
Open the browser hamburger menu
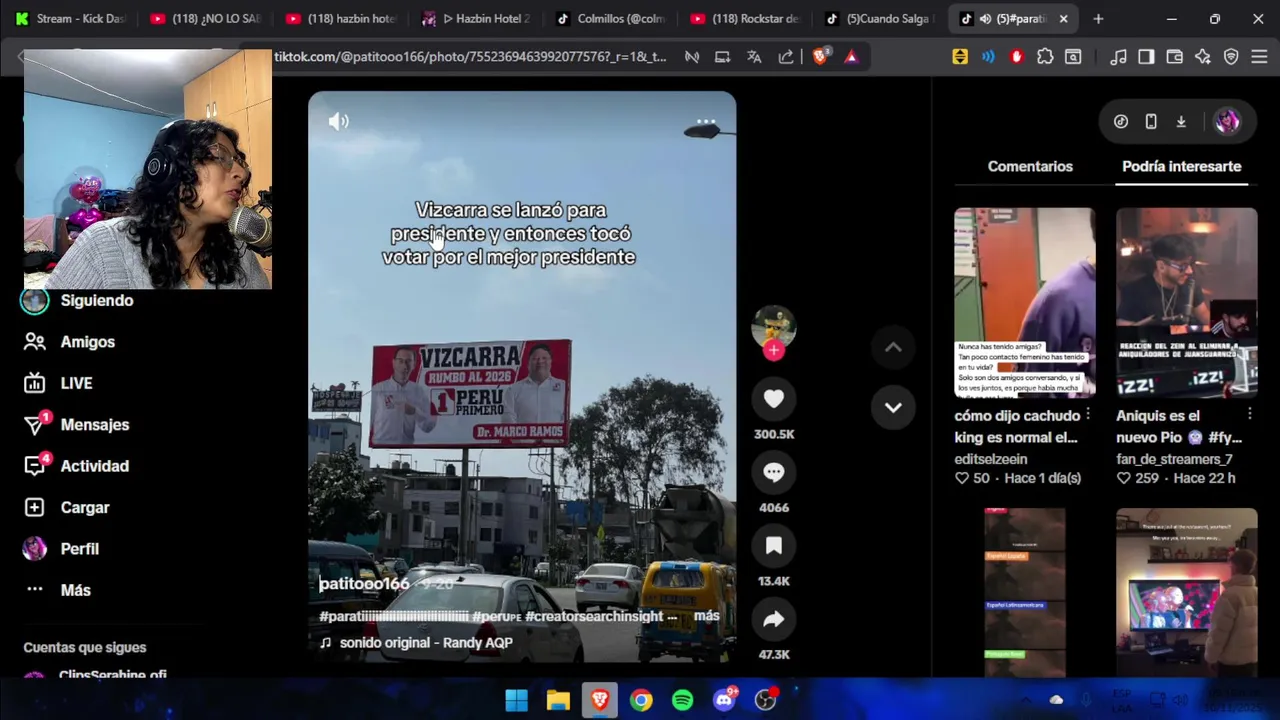(x=1259, y=57)
